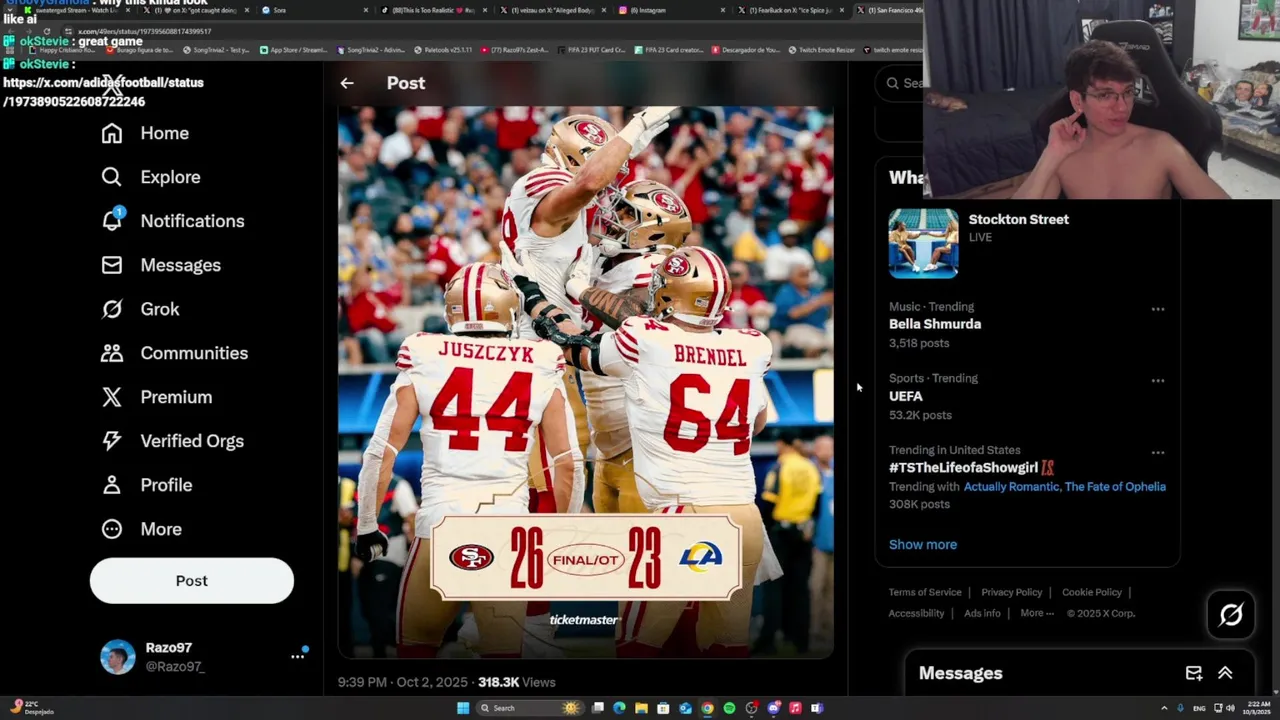
Task: Open Notifications bell in sidebar
Action: [172, 221]
